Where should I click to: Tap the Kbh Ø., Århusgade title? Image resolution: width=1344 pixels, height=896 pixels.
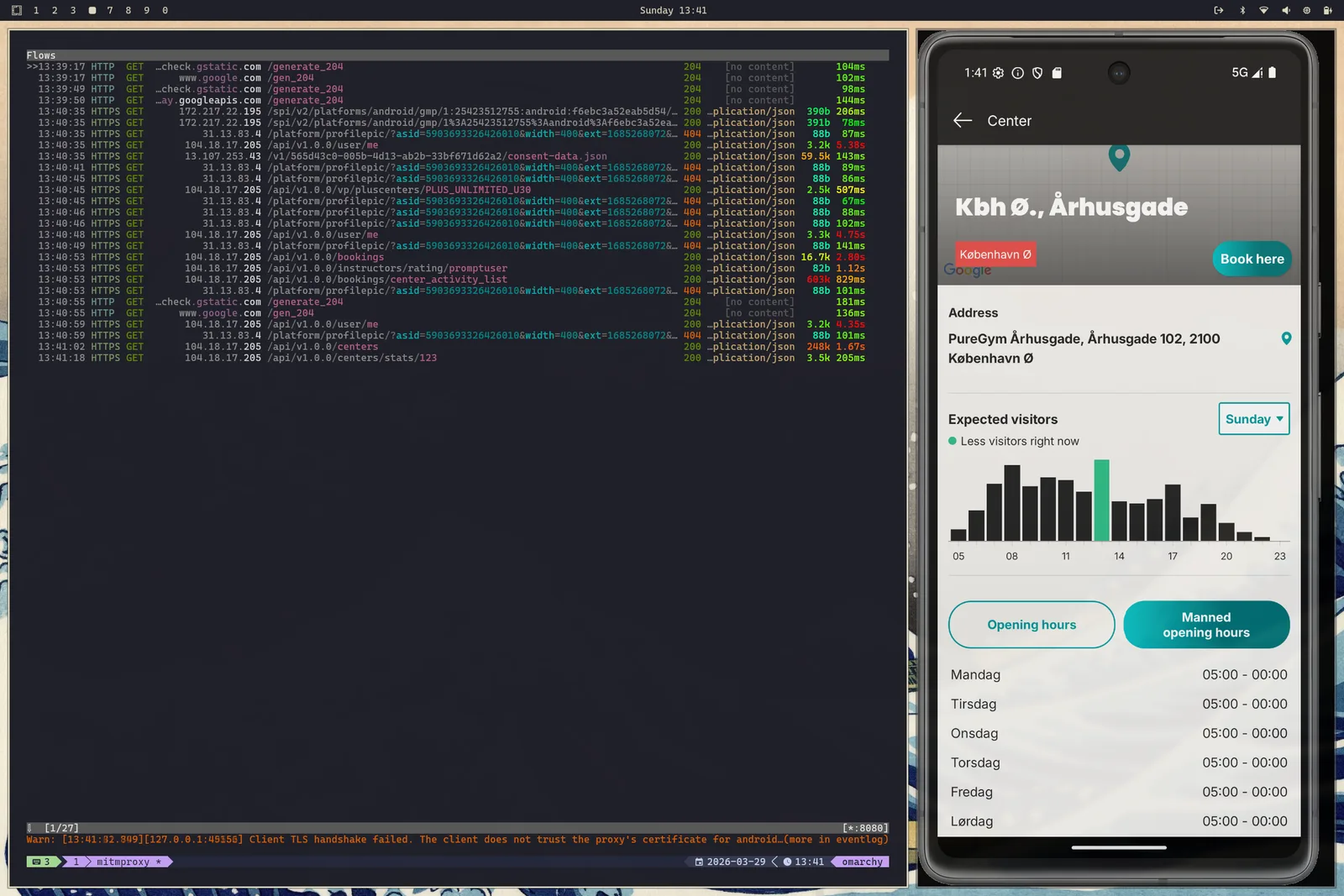tap(1071, 207)
